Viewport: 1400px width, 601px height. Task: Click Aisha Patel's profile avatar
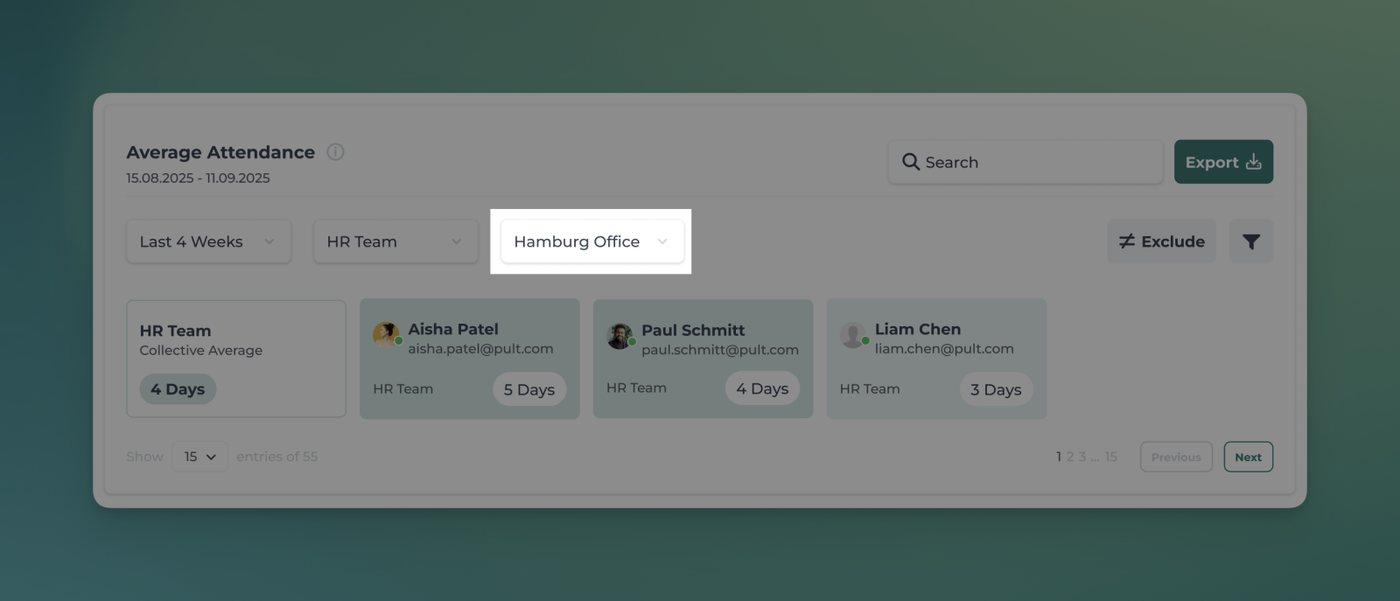[386, 335]
